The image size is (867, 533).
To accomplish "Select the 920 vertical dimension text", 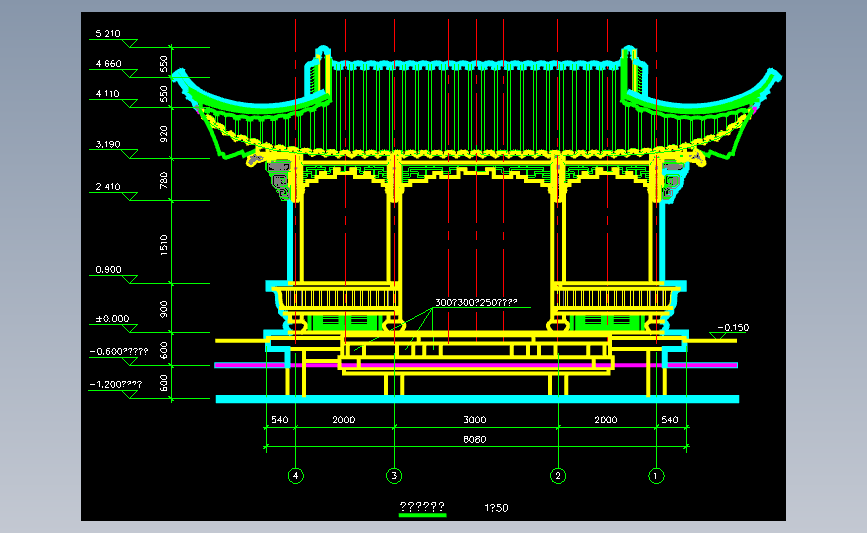I will click(x=164, y=134).
